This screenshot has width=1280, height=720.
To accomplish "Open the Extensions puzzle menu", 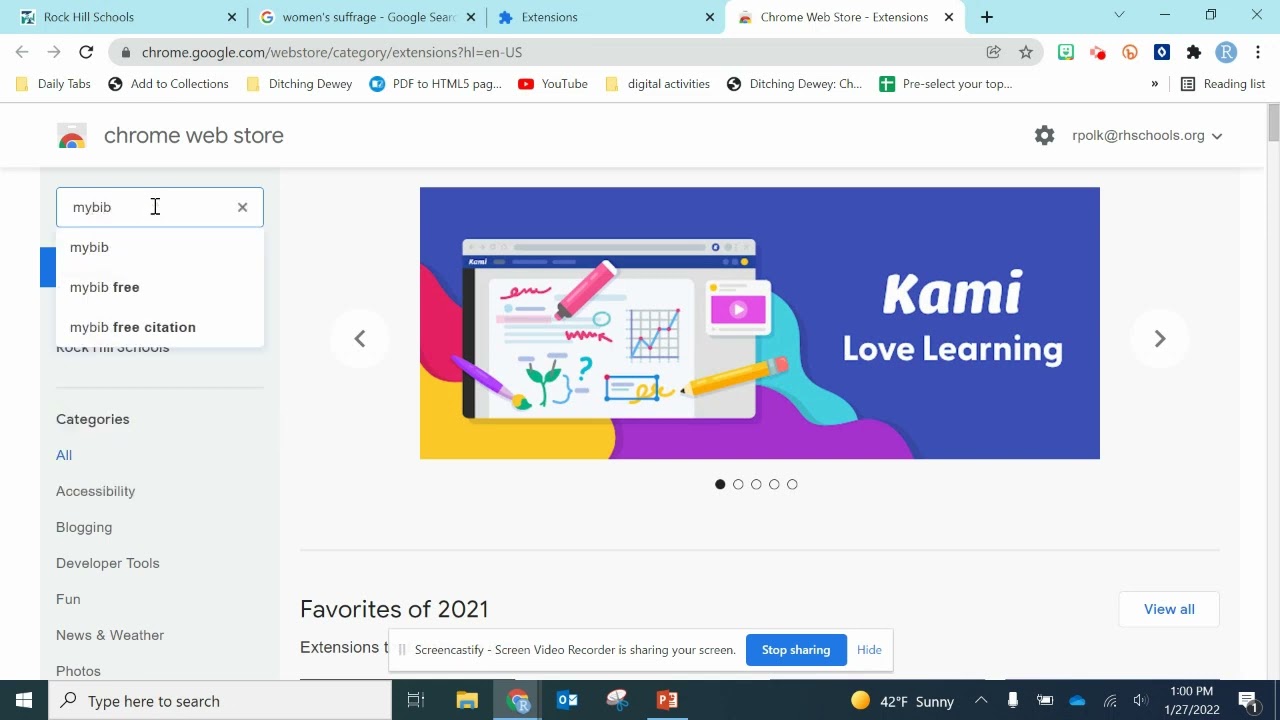I will 1194,52.
